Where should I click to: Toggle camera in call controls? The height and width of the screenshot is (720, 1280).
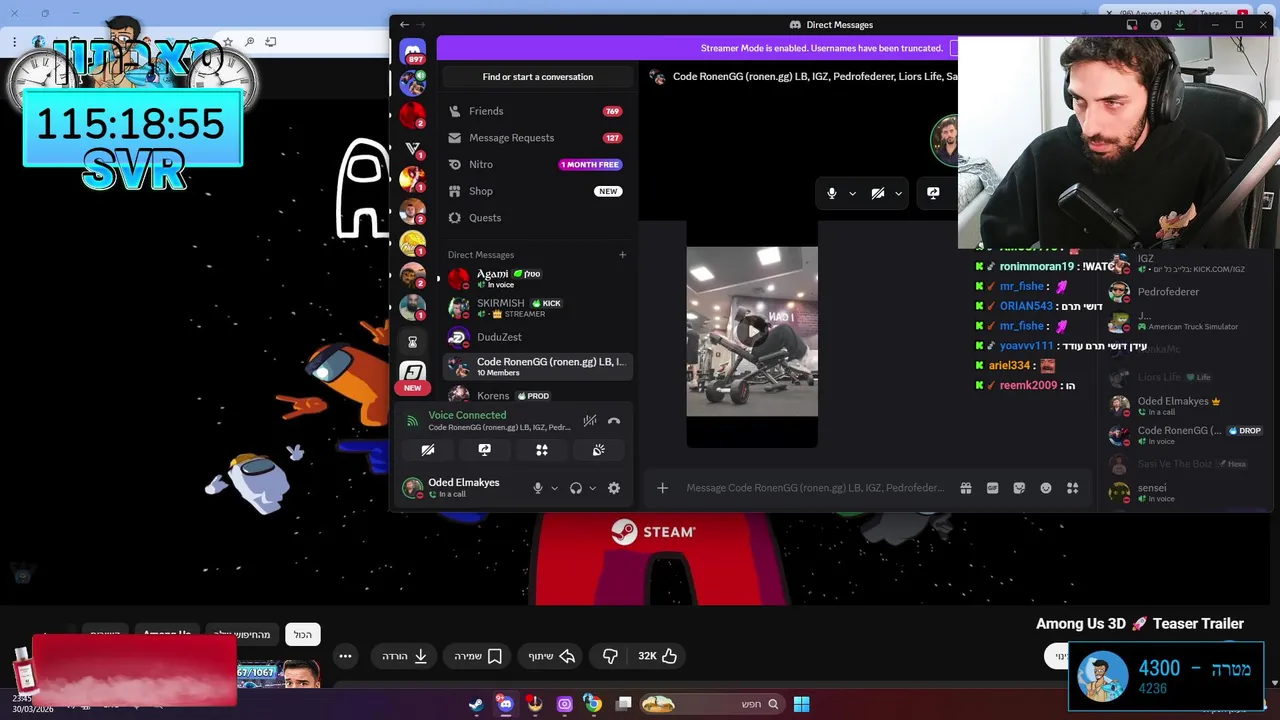tap(878, 193)
